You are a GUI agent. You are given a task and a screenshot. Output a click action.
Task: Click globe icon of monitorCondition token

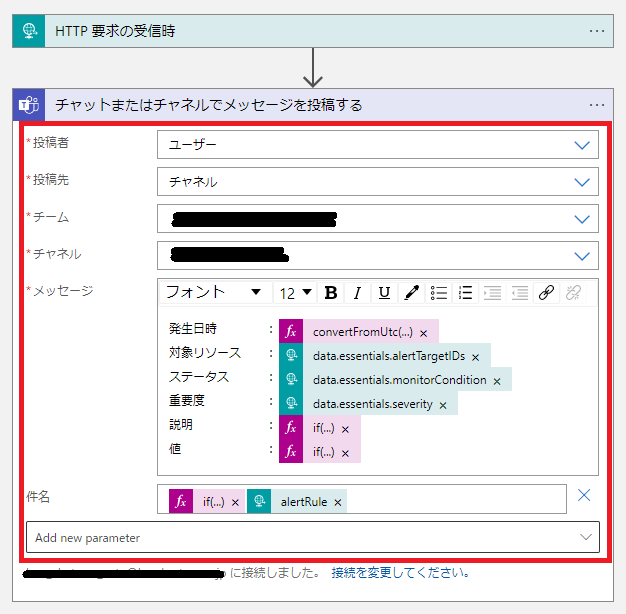pos(291,379)
